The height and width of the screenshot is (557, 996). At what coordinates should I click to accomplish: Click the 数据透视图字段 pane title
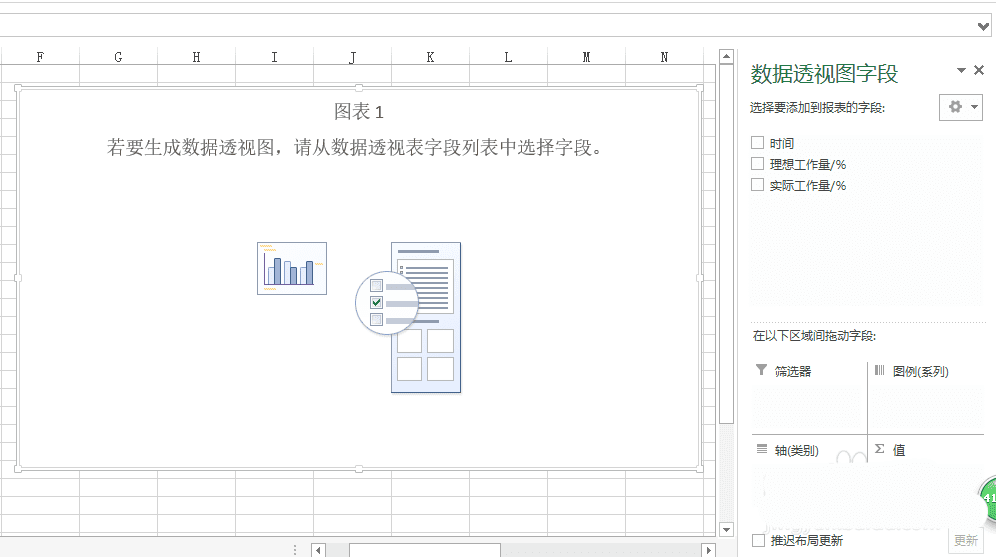pyautogui.click(x=824, y=74)
